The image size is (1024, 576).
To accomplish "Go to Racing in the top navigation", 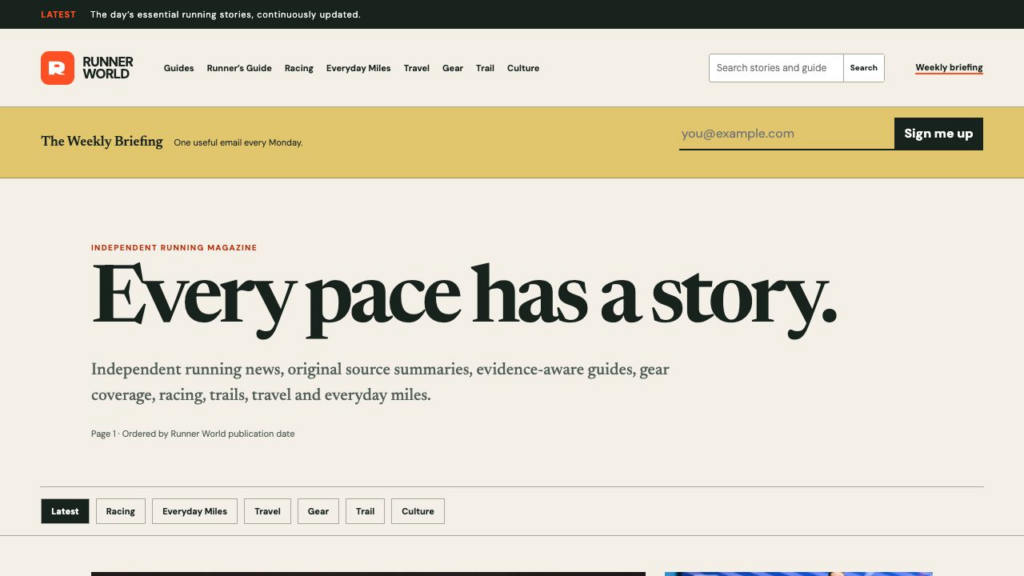I will click(298, 68).
